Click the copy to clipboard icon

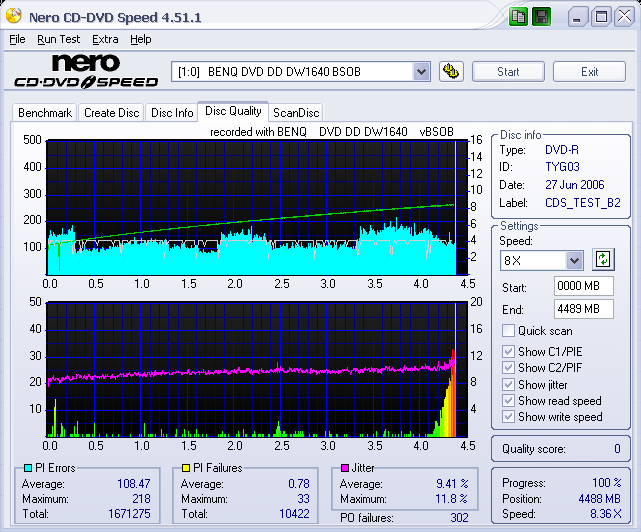518,17
